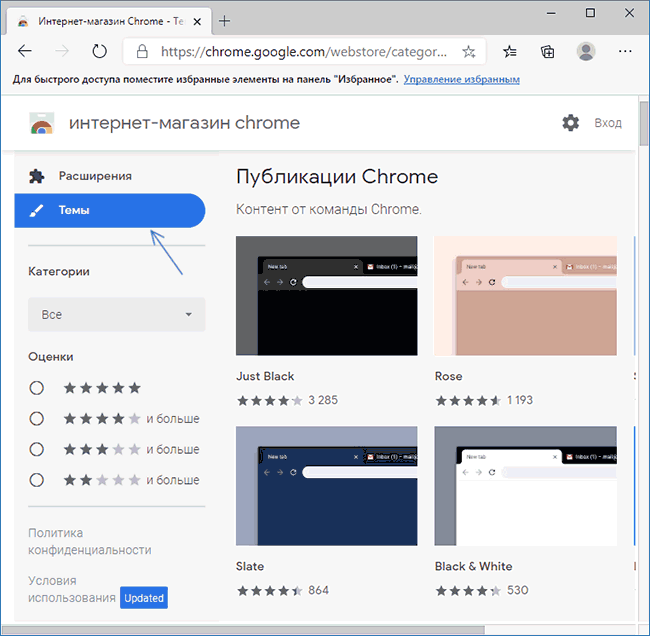Screen dimensions: 650x636
Task: Add this page to favorites star
Action: point(468,52)
